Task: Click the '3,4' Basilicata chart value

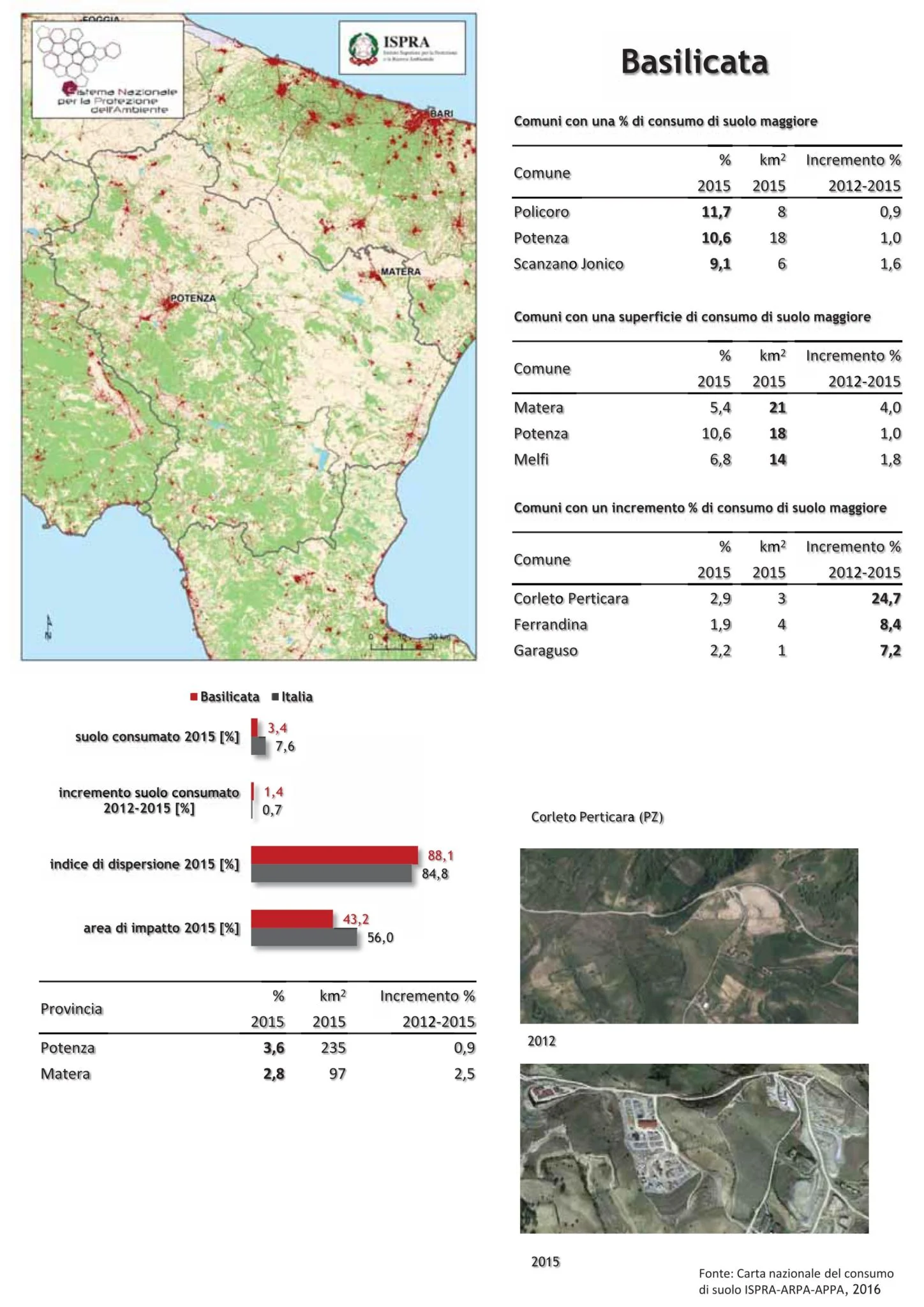Action: (x=277, y=728)
